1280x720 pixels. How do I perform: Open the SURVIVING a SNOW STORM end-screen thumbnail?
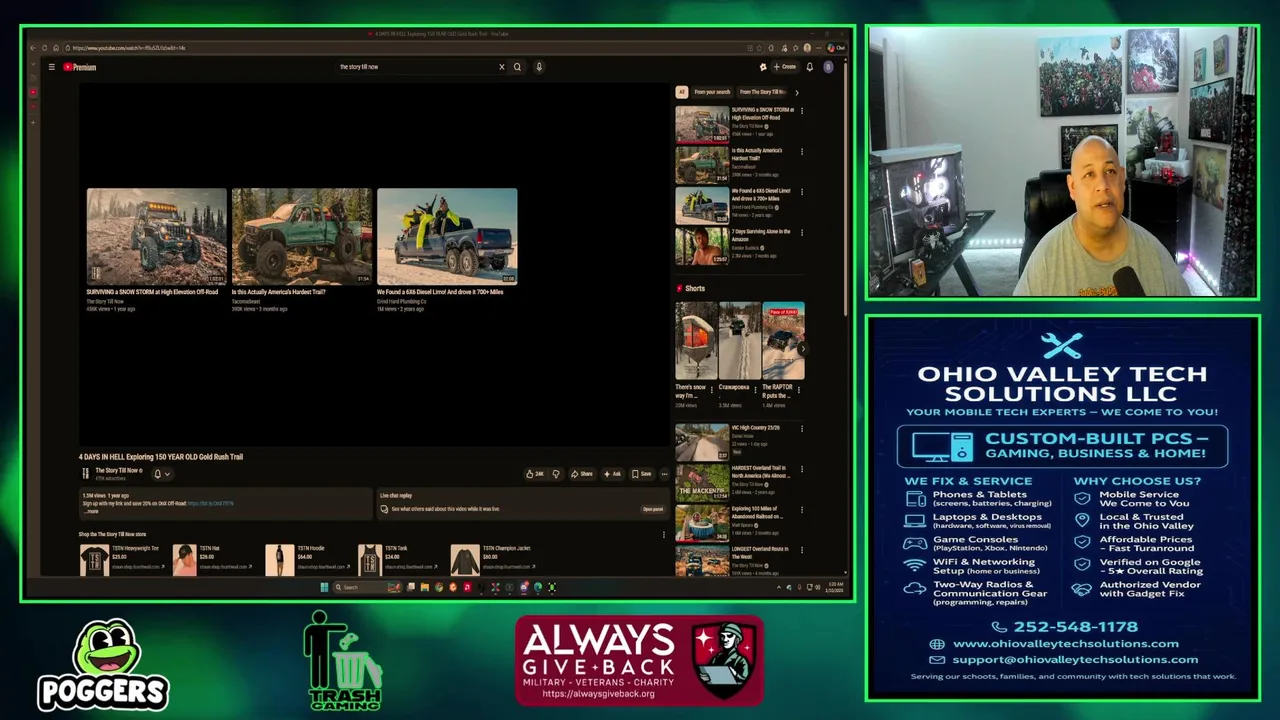[156, 236]
